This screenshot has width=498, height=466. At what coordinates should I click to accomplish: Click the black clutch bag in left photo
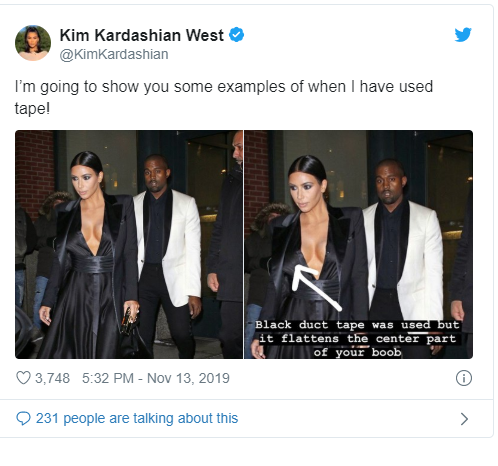(128, 322)
